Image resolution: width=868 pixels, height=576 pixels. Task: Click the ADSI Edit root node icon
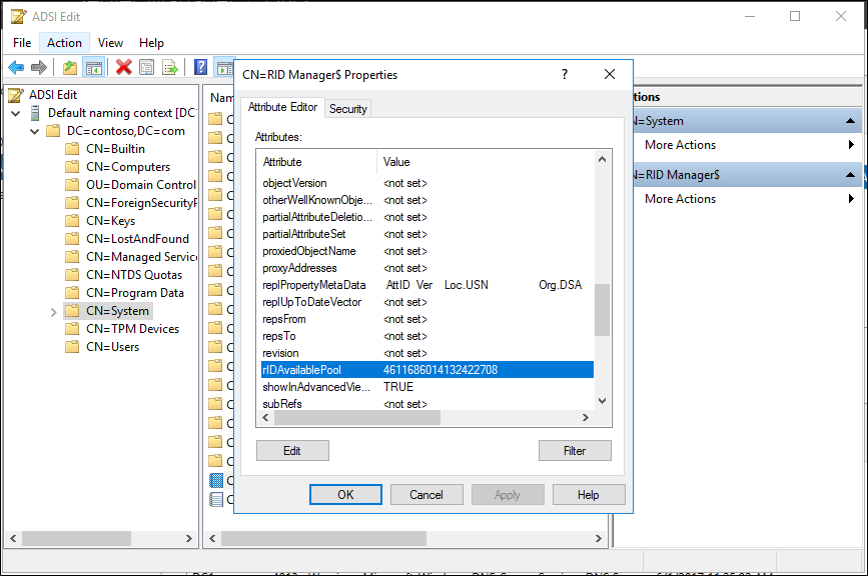click(16, 95)
